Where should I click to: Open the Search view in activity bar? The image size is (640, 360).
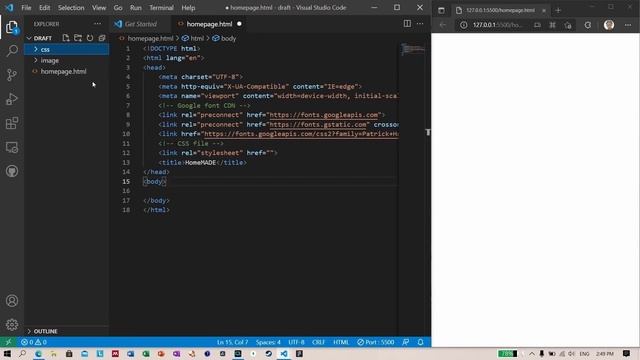(12, 51)
